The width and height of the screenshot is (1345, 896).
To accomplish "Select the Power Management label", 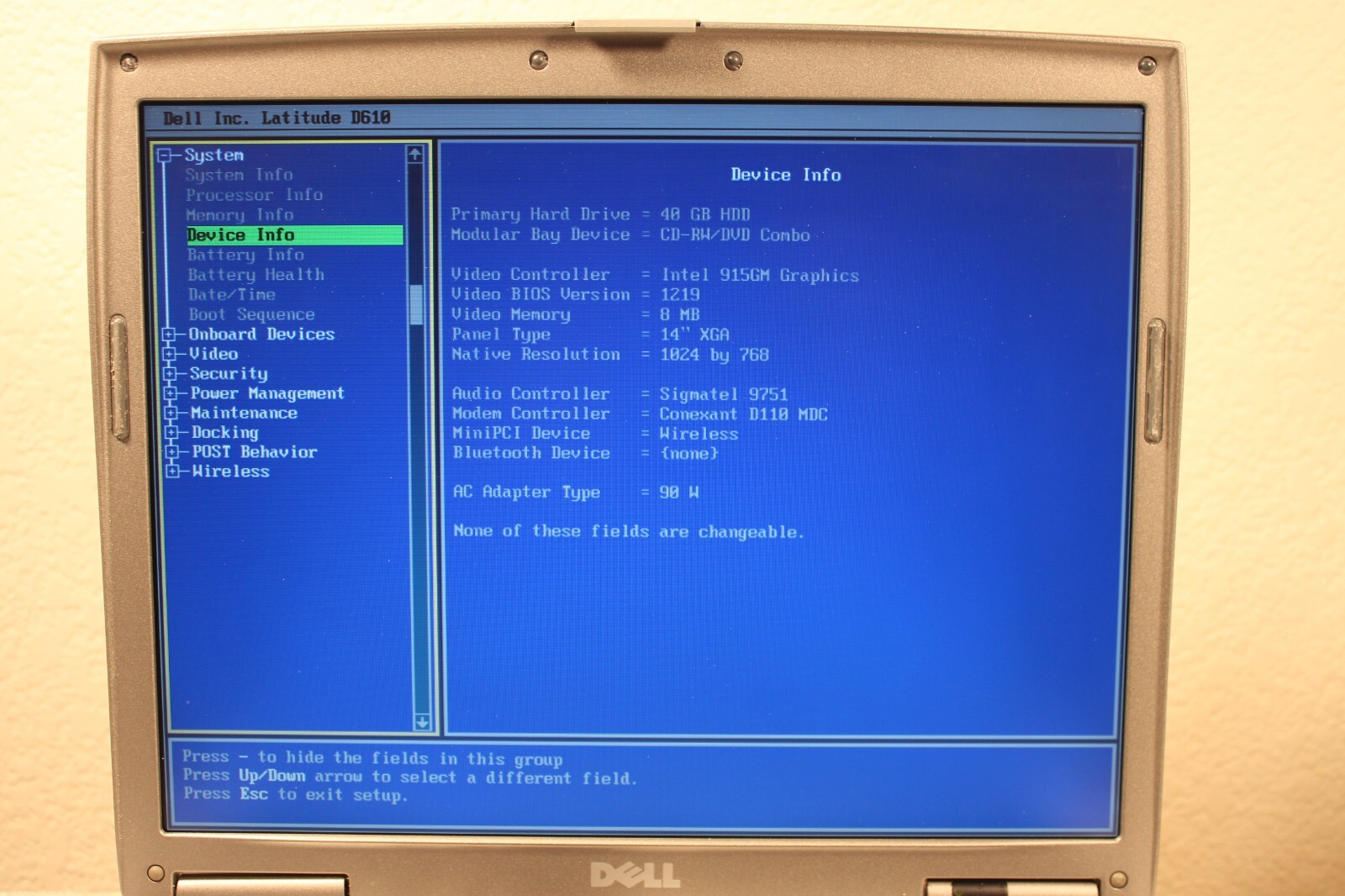I will [267, 393].
